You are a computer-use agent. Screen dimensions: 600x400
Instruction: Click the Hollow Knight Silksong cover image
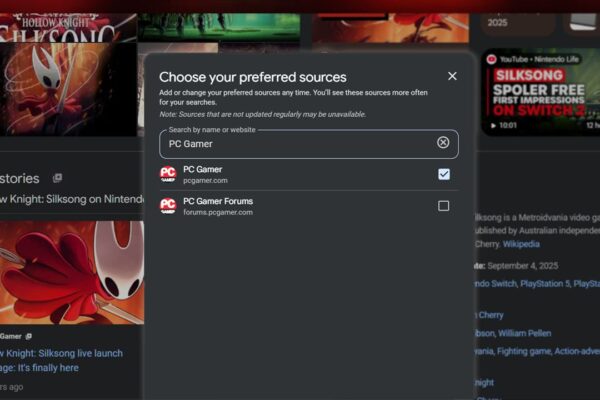[x=65, y=70]
